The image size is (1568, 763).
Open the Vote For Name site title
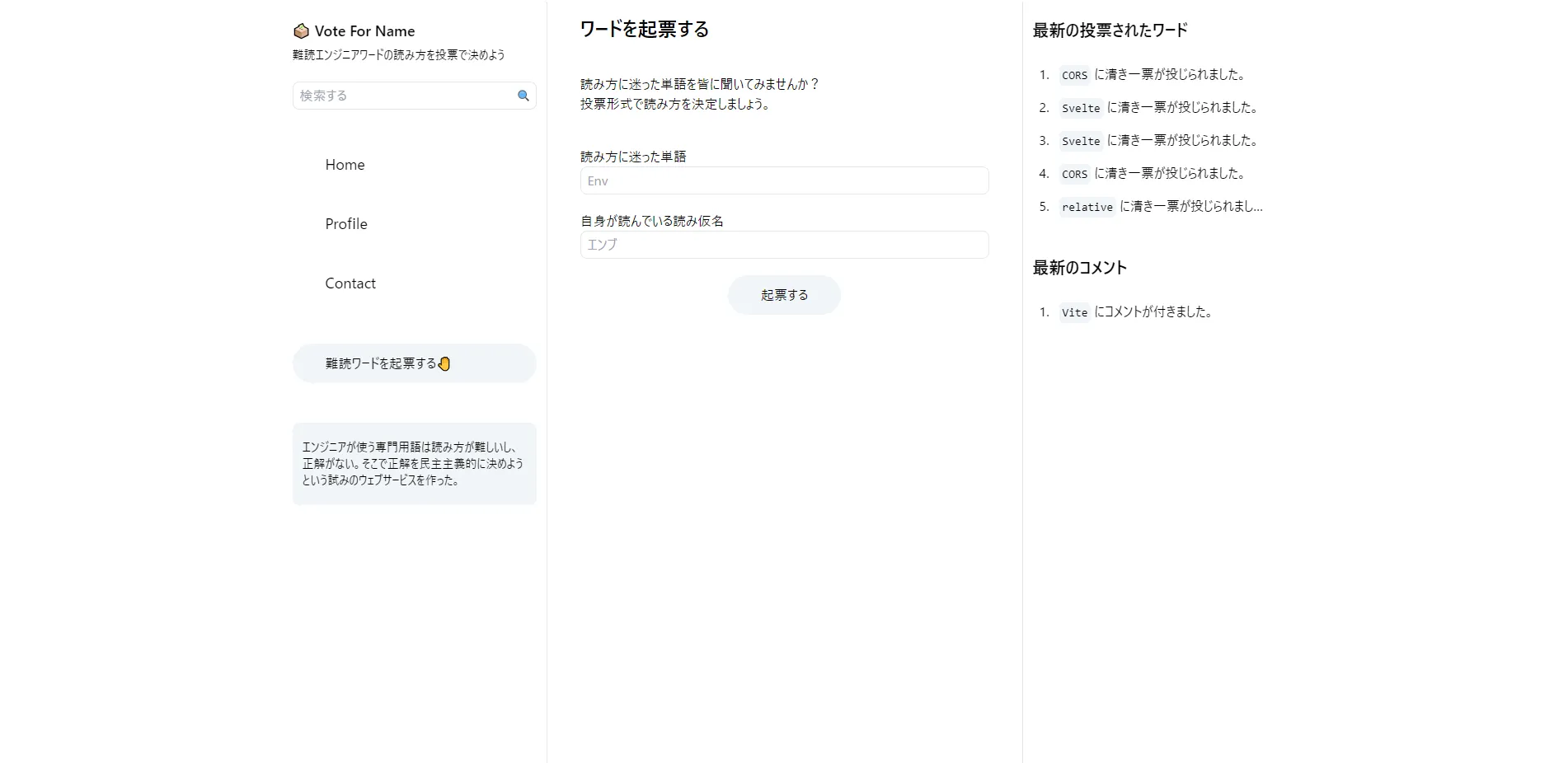pyautogui.click(x=364, y=31)
